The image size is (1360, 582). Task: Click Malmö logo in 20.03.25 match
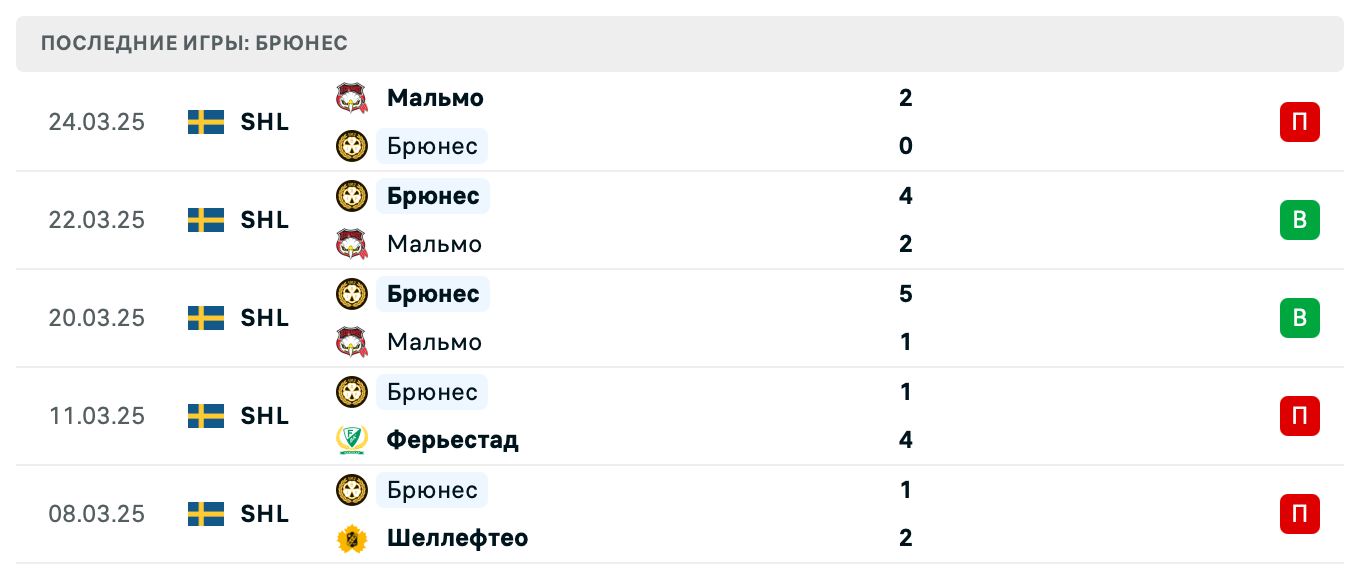point(351,342)
